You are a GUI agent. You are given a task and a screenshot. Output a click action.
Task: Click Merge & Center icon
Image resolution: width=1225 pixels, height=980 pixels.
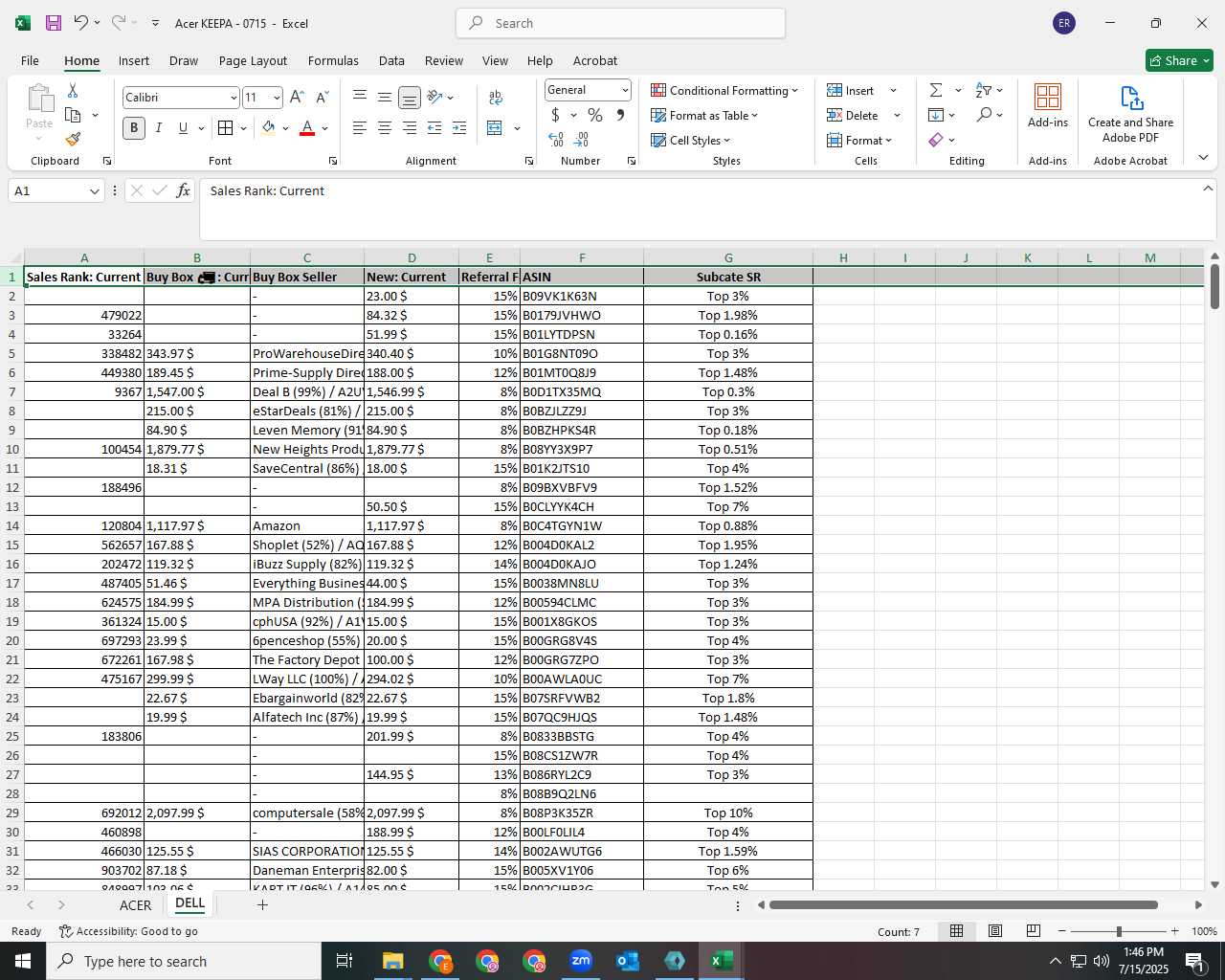pyautogui.click(x=495, y=128)
